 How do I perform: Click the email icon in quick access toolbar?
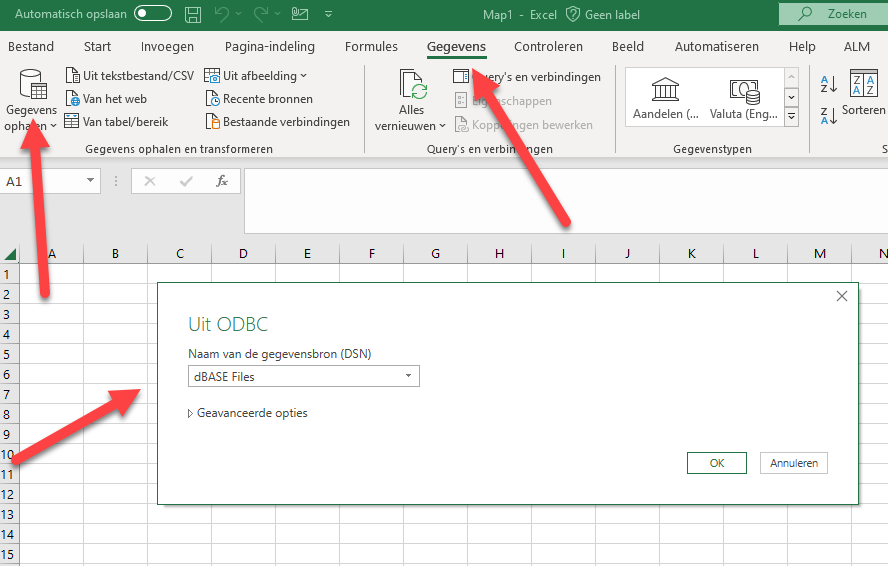300,14
